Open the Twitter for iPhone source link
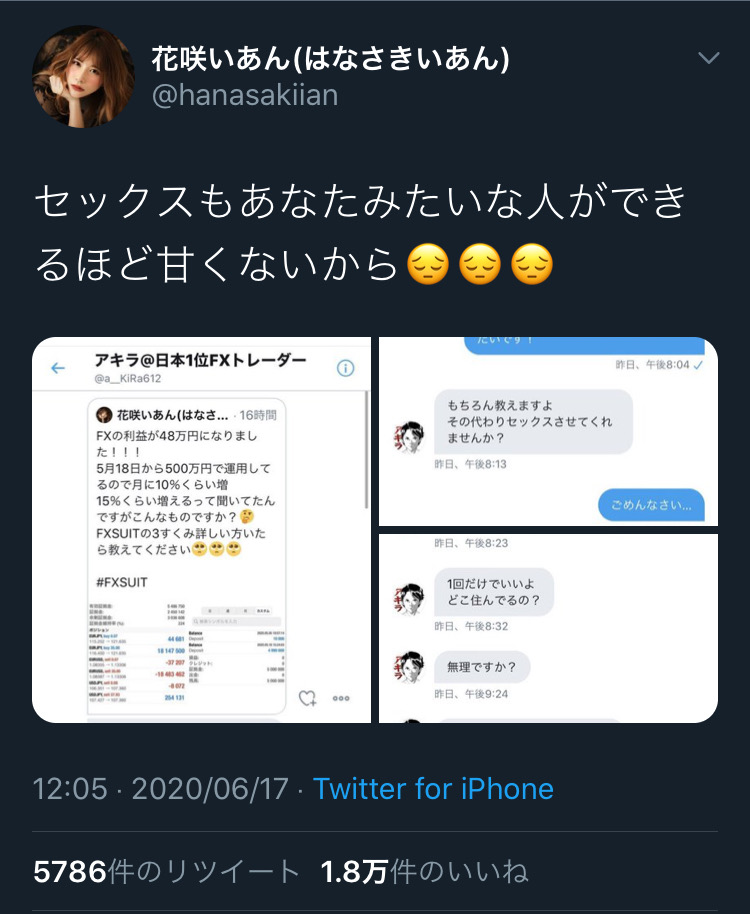 [x=433, y=789]
